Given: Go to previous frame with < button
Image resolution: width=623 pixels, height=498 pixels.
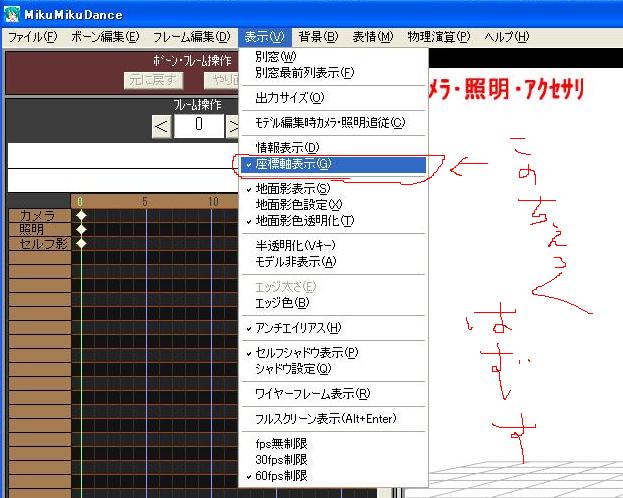Looking at the screenshot, I should 162,127.
